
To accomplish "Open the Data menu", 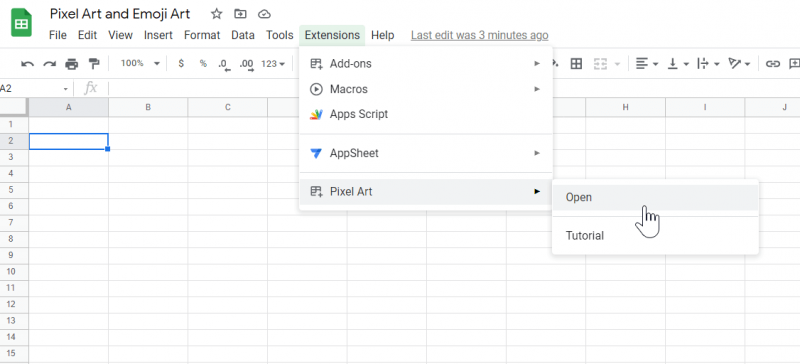I will click(x=243, y=35).
